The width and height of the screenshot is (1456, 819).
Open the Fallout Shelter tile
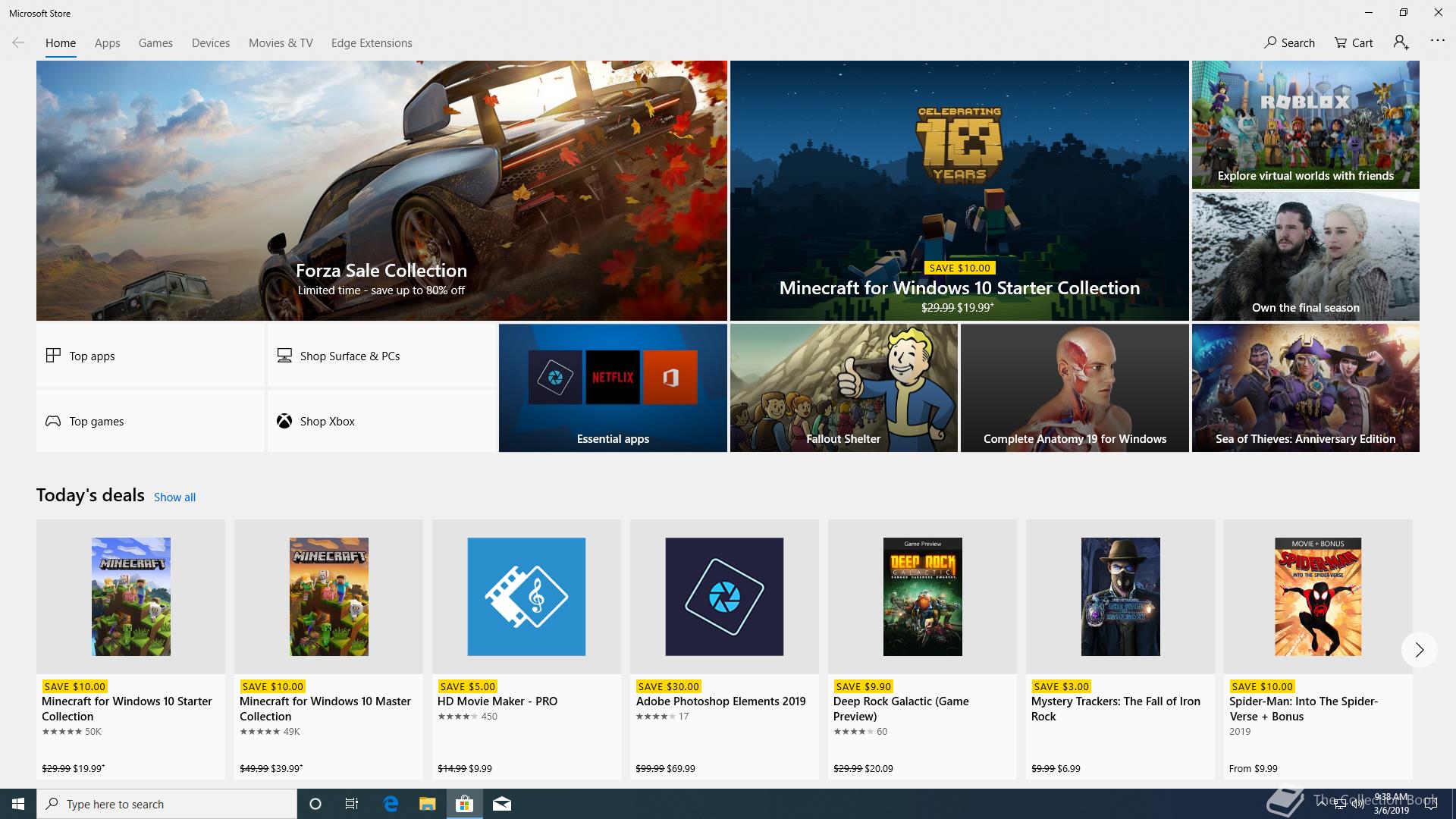tap(843, 388)
